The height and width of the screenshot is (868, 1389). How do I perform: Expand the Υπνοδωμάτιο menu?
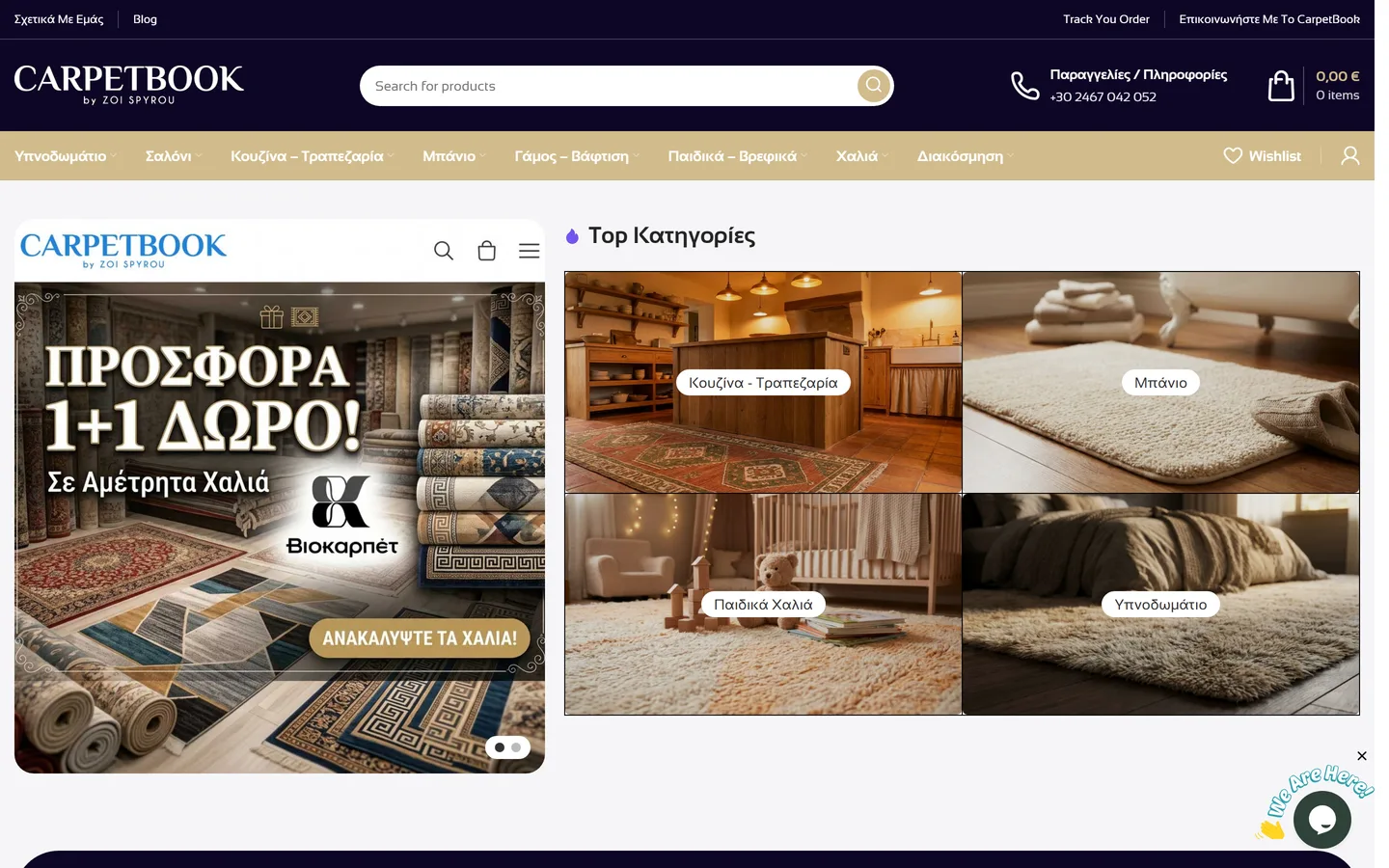click(x=66, y=156)
